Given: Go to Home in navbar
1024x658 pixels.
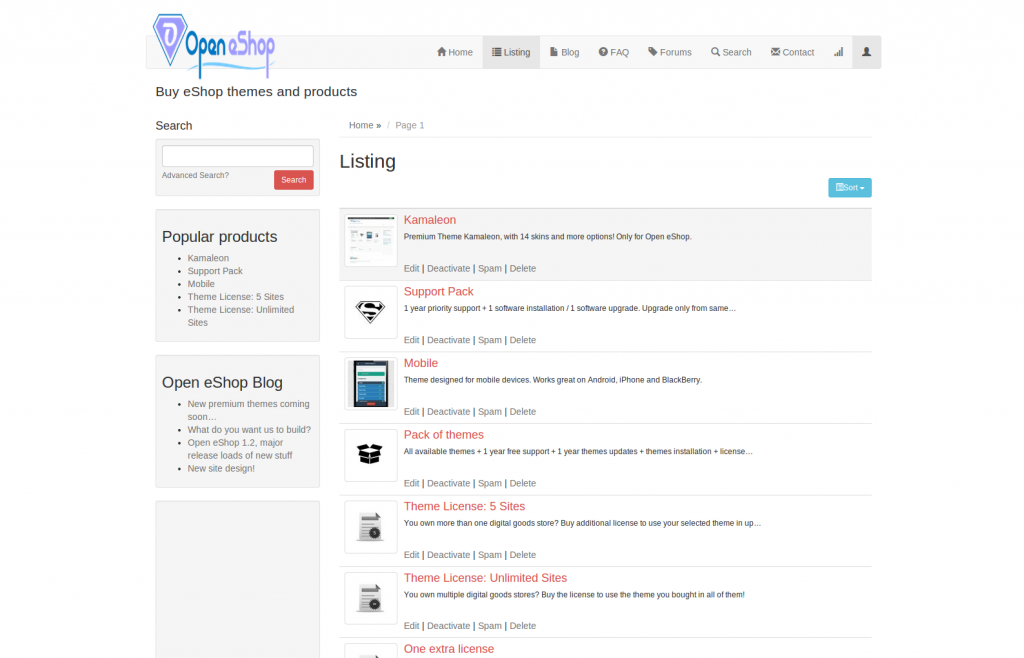Looking at the screenshot, I should tap(455, 52).
